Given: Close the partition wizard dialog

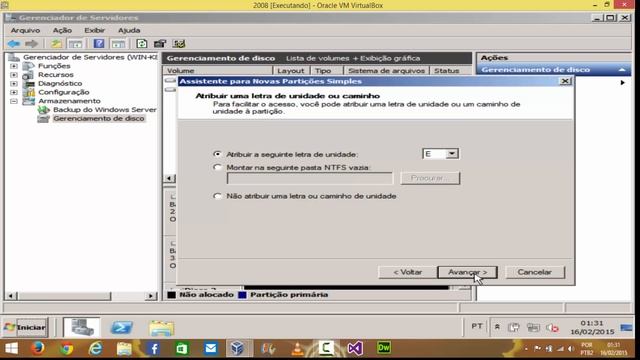Looking at the screenshot, I should click(565, 81).
